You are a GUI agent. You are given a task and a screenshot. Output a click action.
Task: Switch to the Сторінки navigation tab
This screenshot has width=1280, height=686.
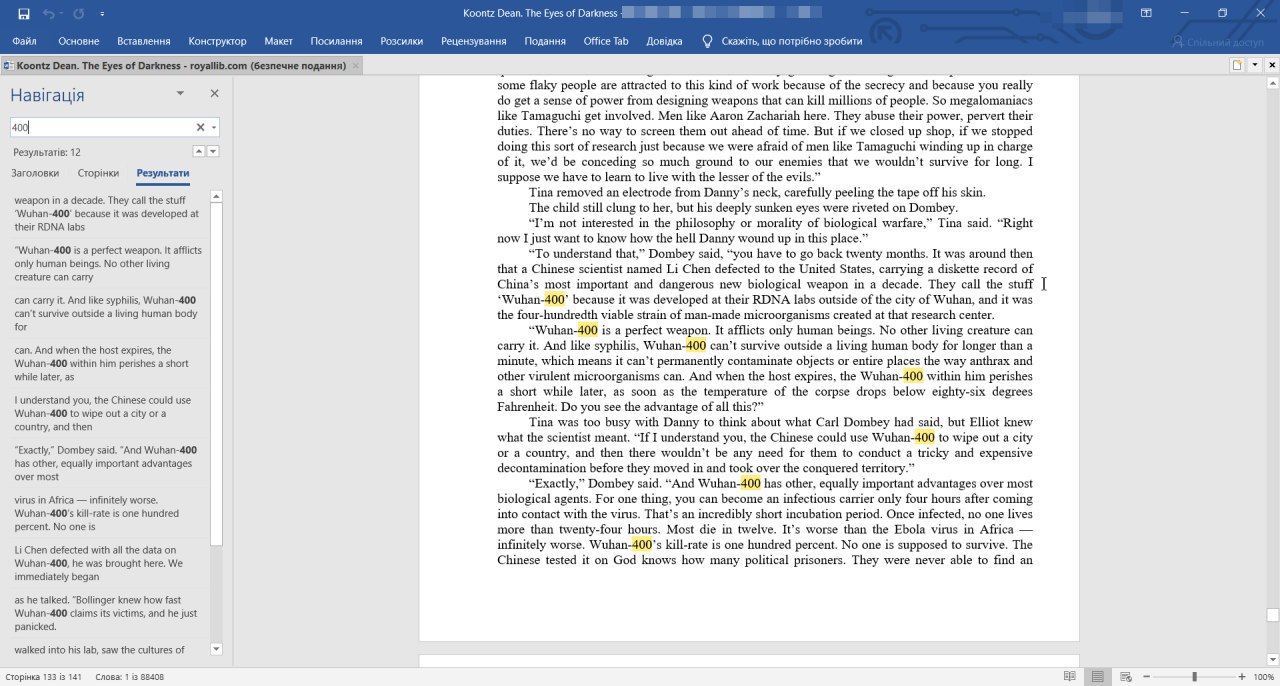(98, 173)
